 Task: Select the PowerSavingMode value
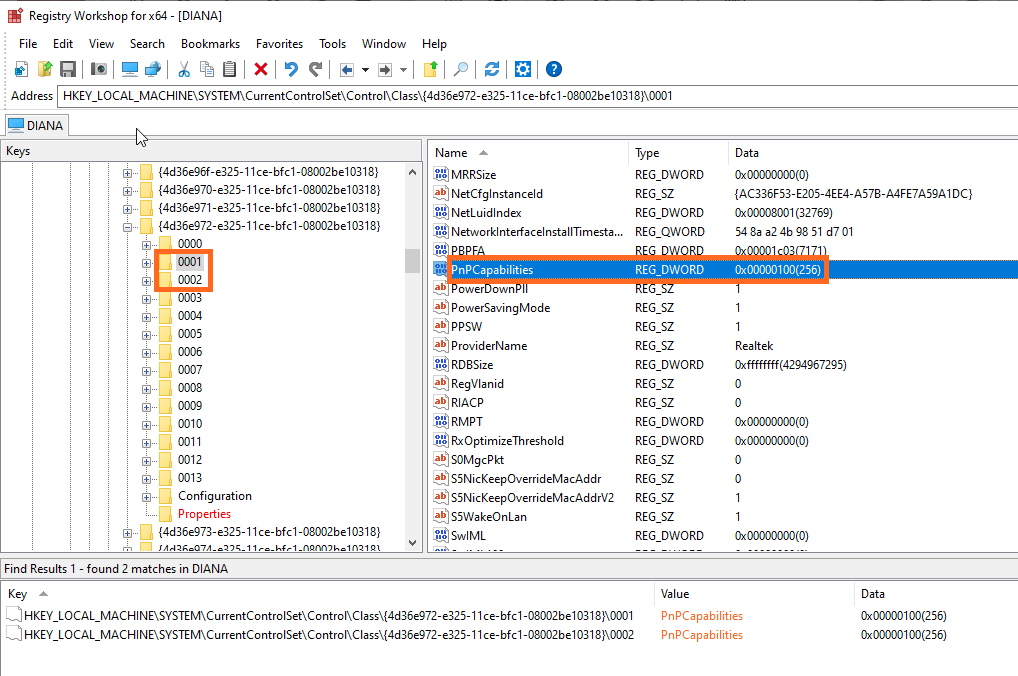tap(501, 308)
